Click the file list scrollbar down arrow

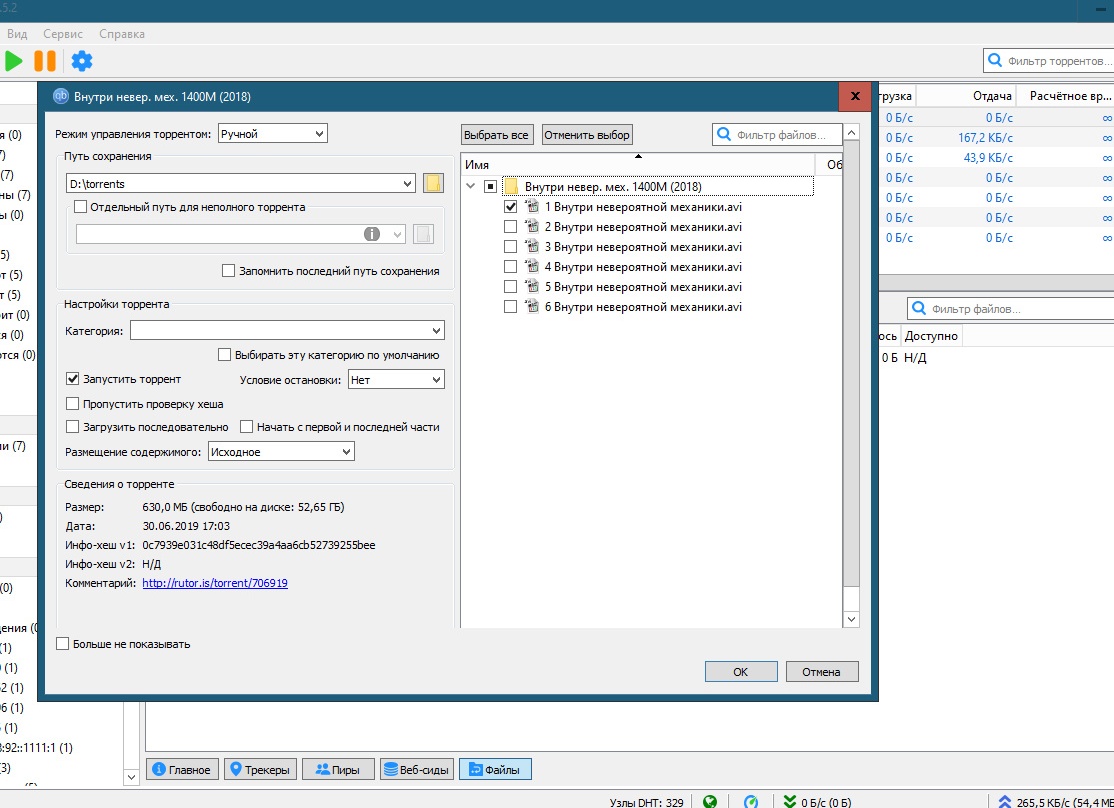[851, 619]
